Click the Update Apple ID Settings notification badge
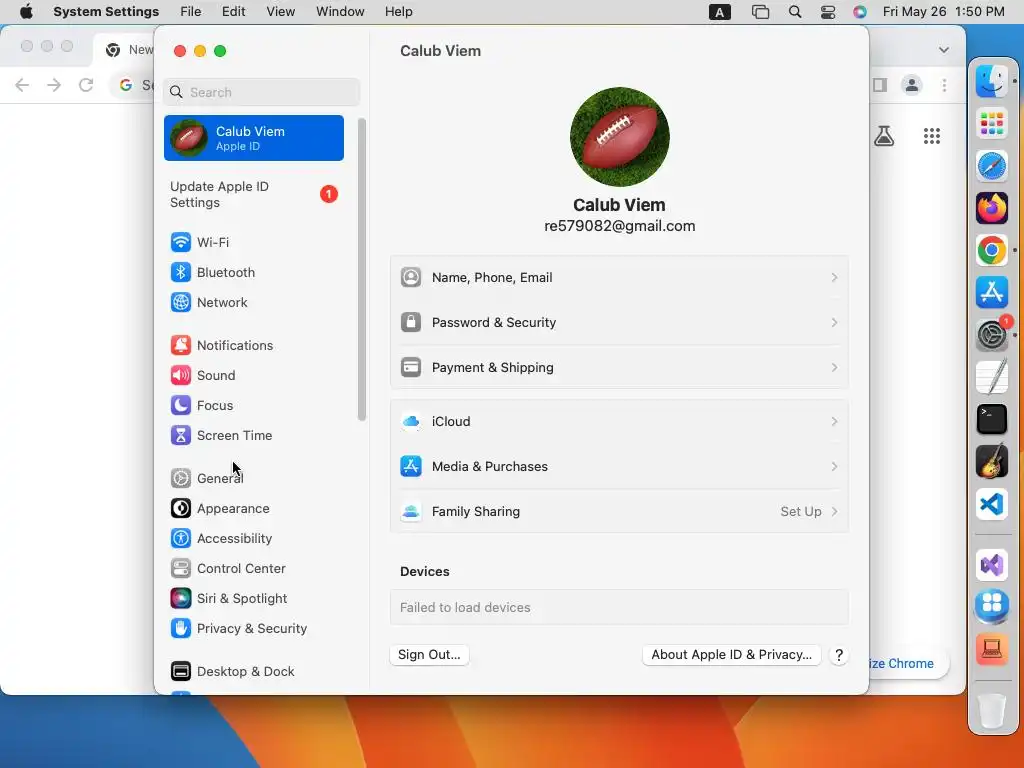The height and width of the screenshot is (768, 1024). tap(328, 195)
